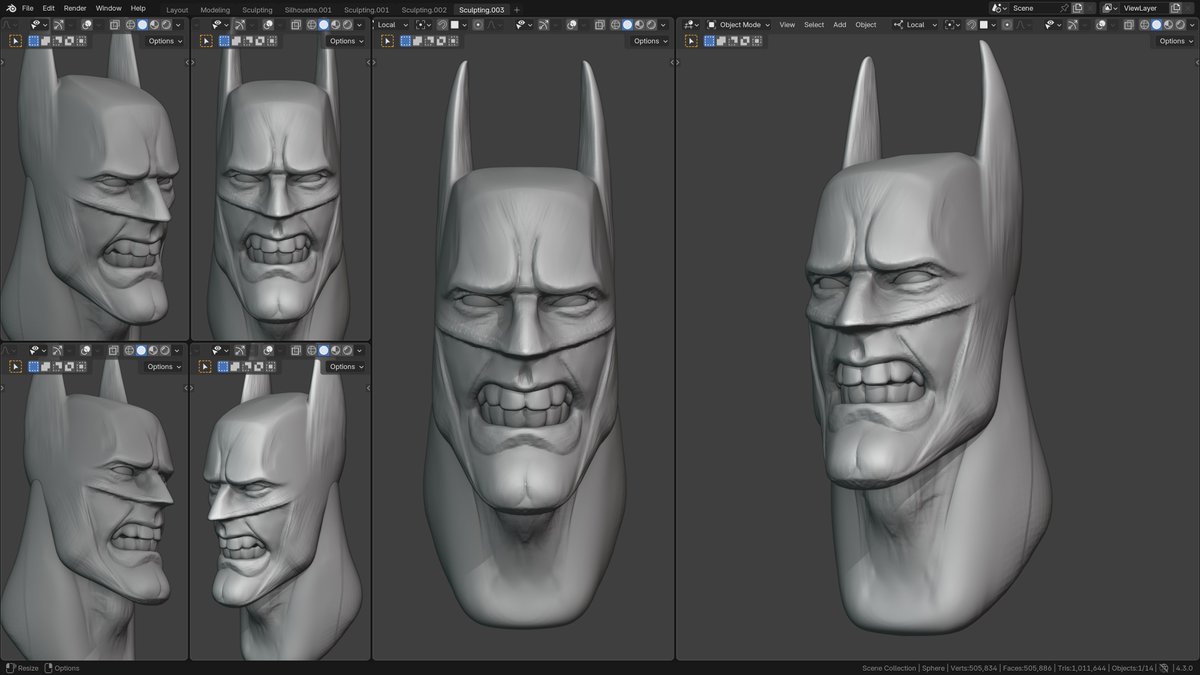Viewport: 1200px width, 675px height.
Task: Set center viewport to material preview
Action: tap(639, 25)
